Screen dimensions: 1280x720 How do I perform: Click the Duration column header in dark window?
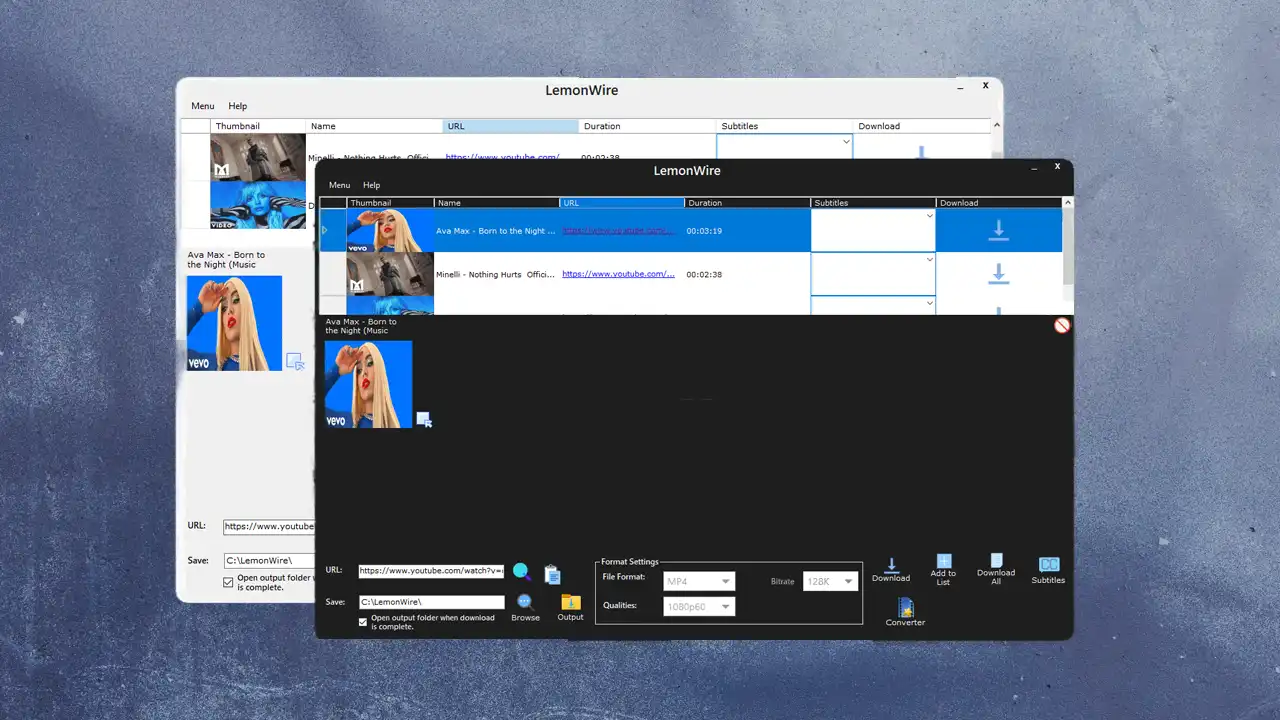pyautogui.click(x=747, y=203)
